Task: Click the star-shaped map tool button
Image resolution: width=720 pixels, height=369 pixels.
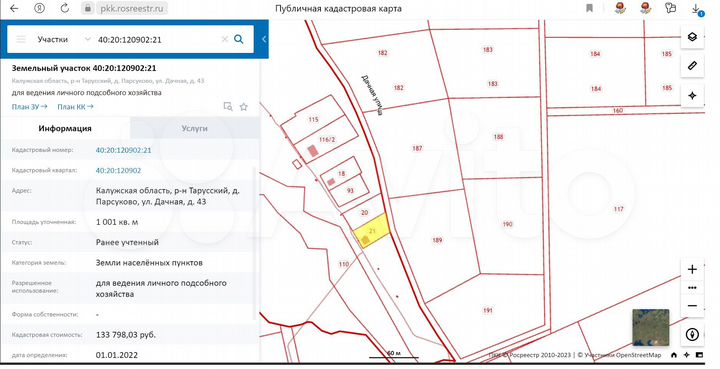Action: tap(692, 95)
